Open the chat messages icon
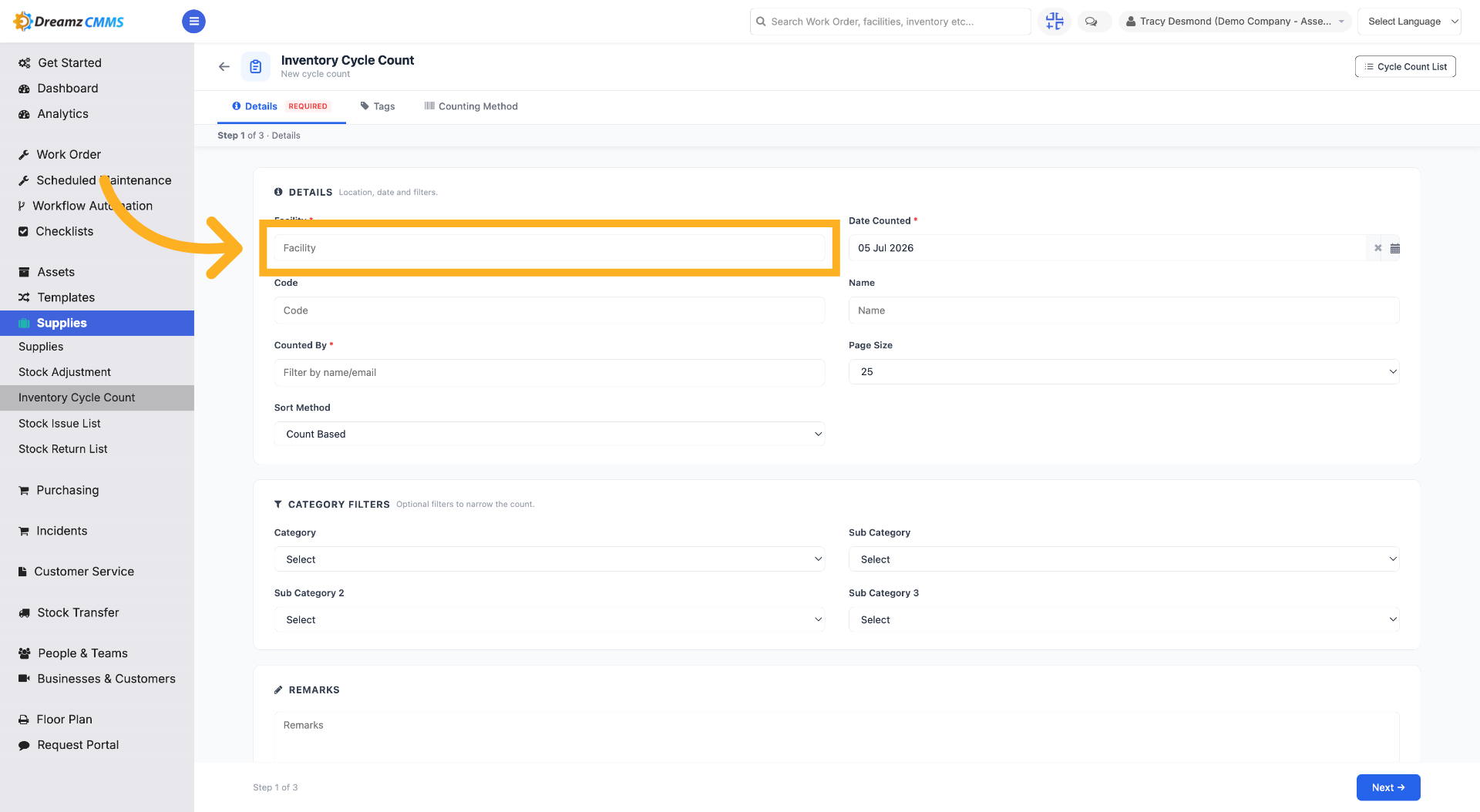The image size is (1480, 812). point(1091,22)
